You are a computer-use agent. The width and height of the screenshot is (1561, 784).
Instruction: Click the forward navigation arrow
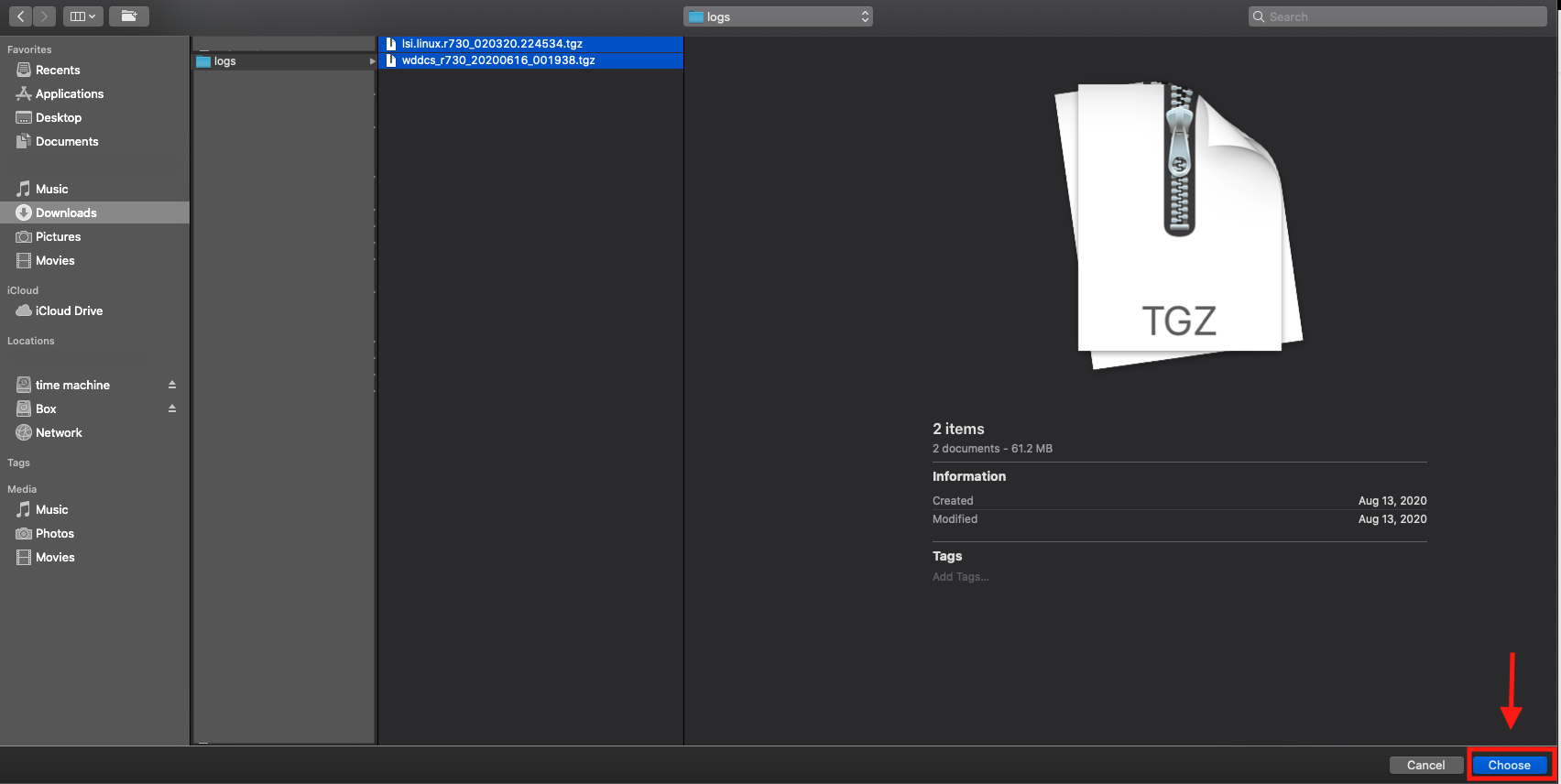[x=44, y=16]
